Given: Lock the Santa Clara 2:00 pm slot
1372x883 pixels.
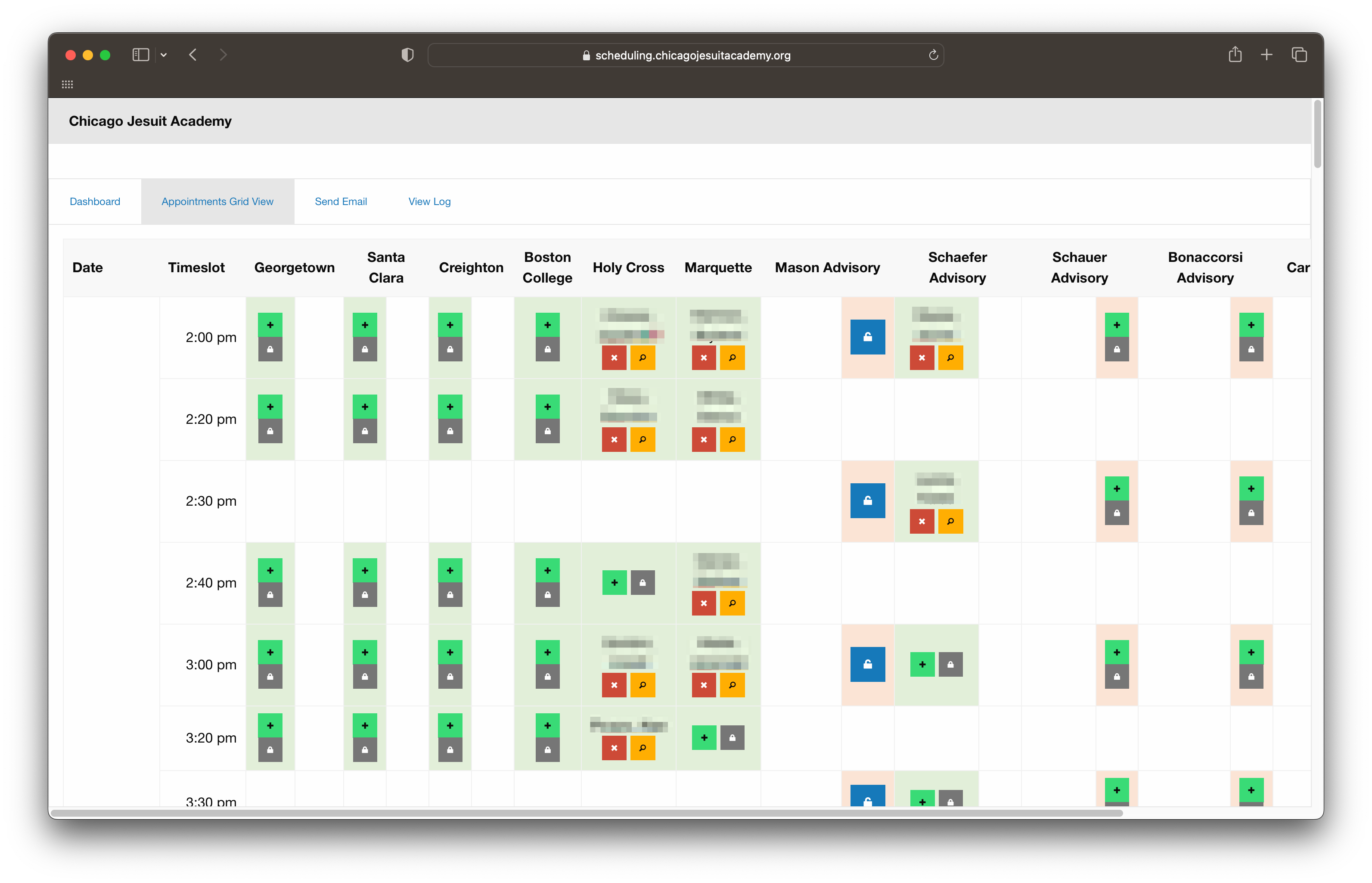Looking at the screenshot, I should [x=364, y=349].
